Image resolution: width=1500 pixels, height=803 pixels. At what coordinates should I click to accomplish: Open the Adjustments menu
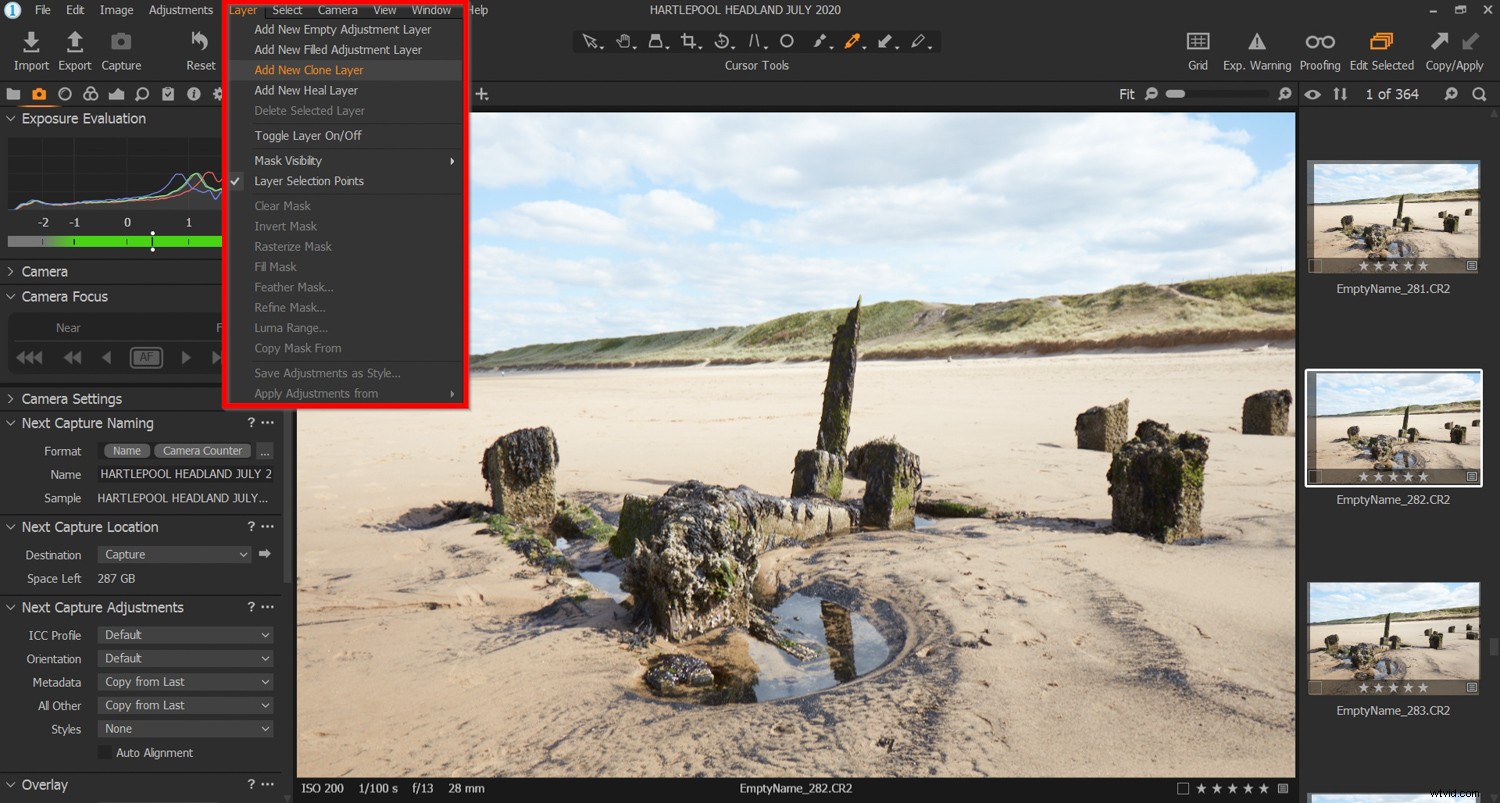(x=180, y=10)
